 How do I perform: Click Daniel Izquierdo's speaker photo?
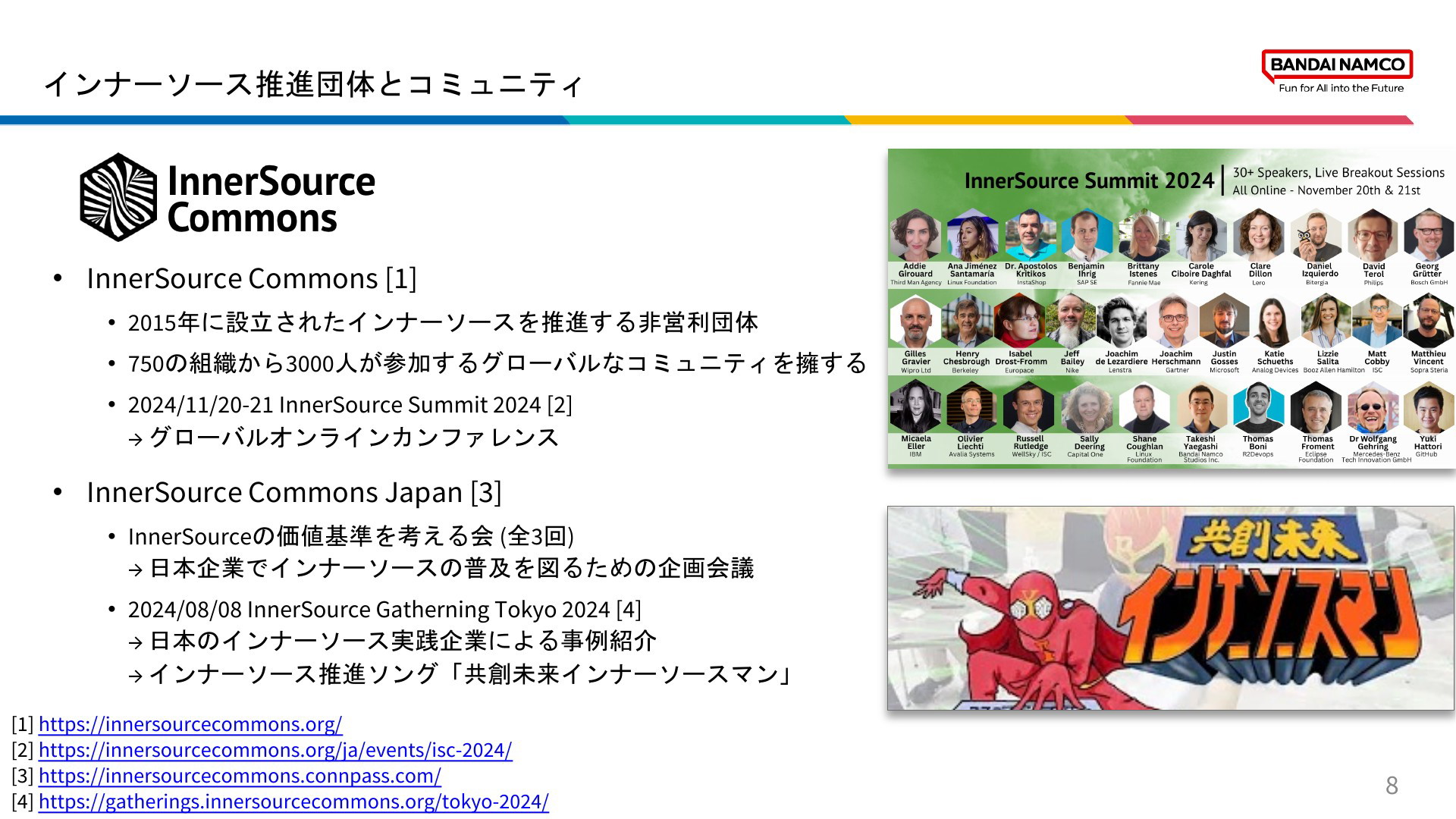1317,237
